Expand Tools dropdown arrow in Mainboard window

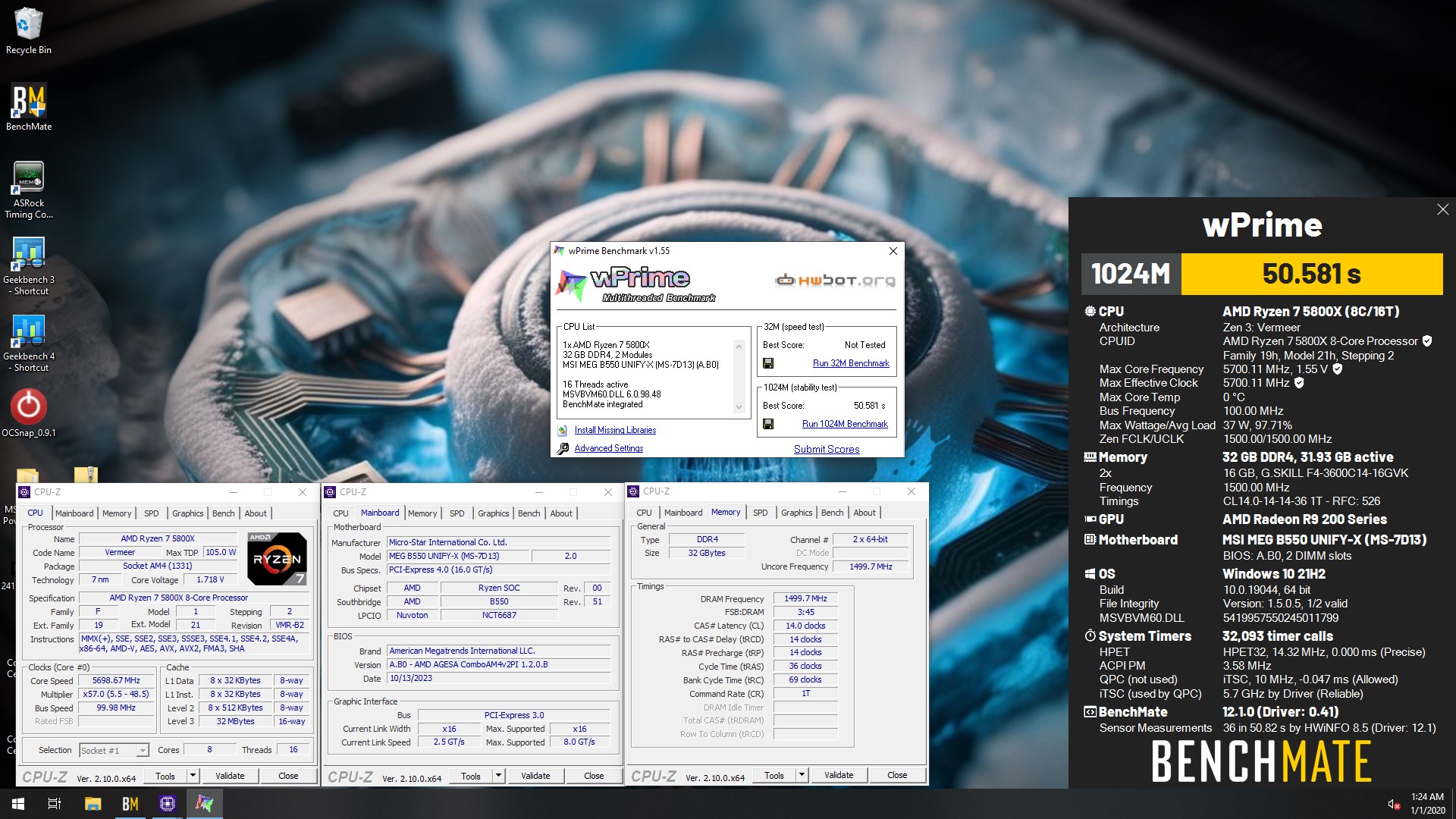pyautogui.click(x=498, y=776)
